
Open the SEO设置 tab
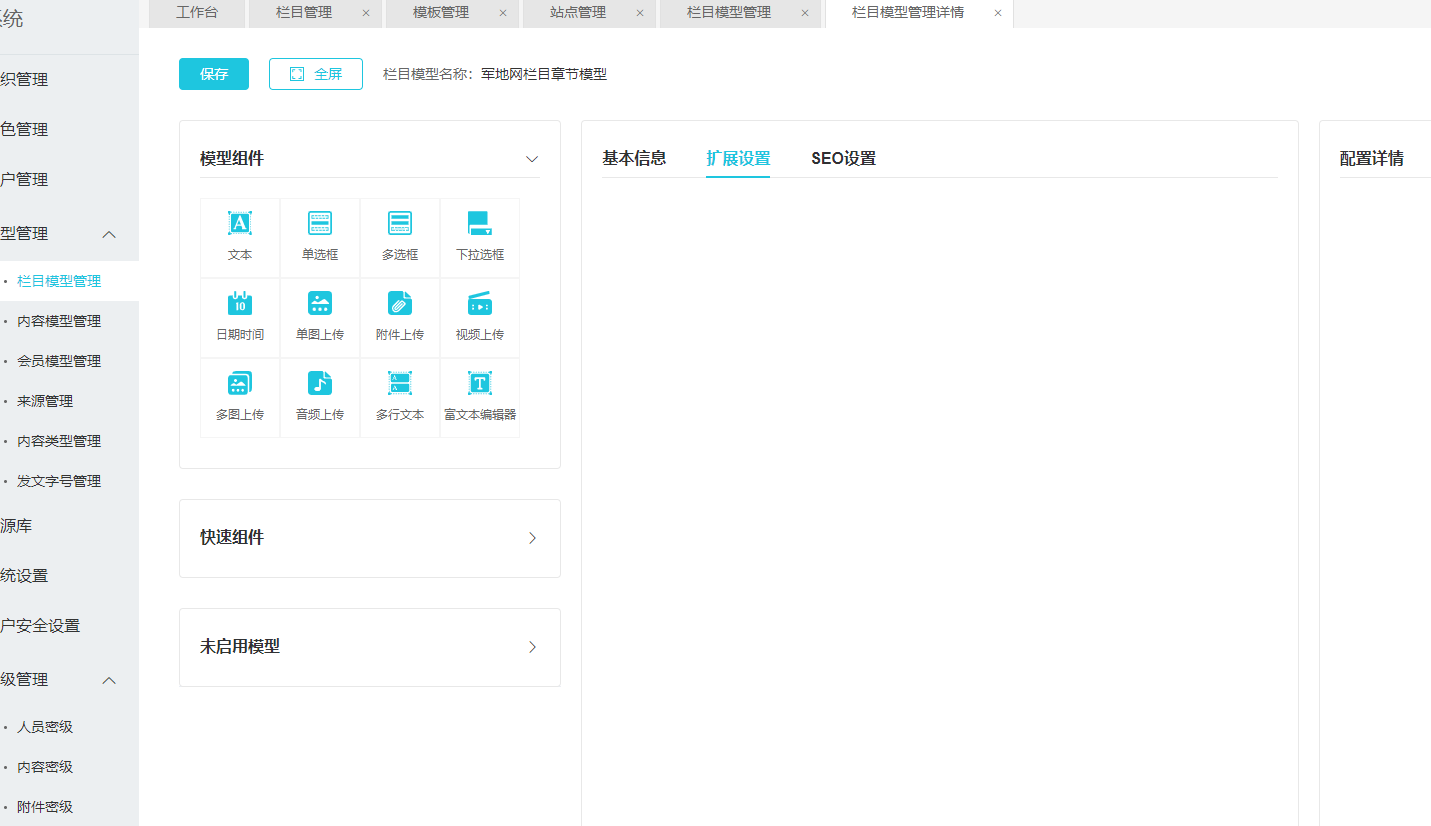[843, 158]
